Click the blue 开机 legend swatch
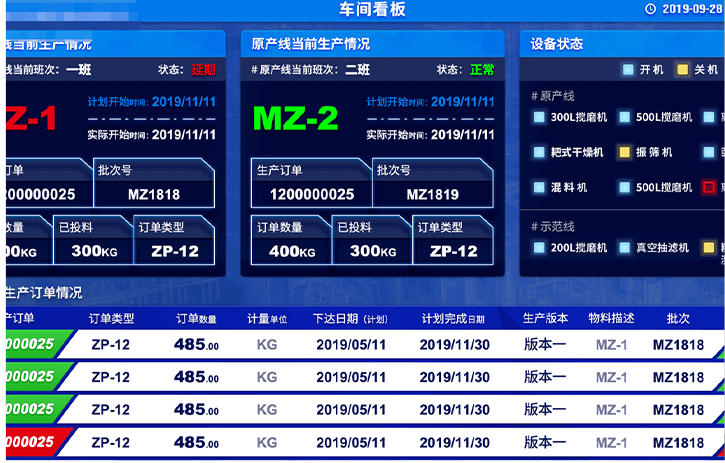The image size is (725, 463). (x=627, y=70)
